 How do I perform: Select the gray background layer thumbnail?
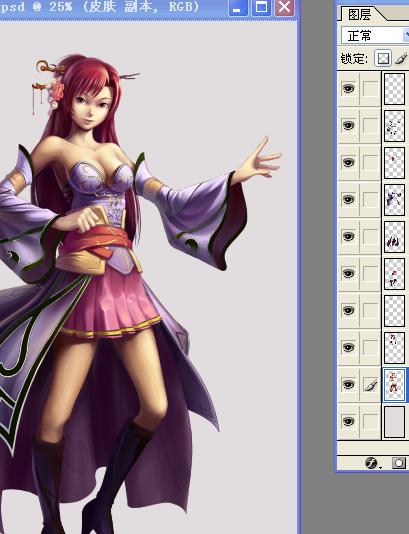point(395,422)
